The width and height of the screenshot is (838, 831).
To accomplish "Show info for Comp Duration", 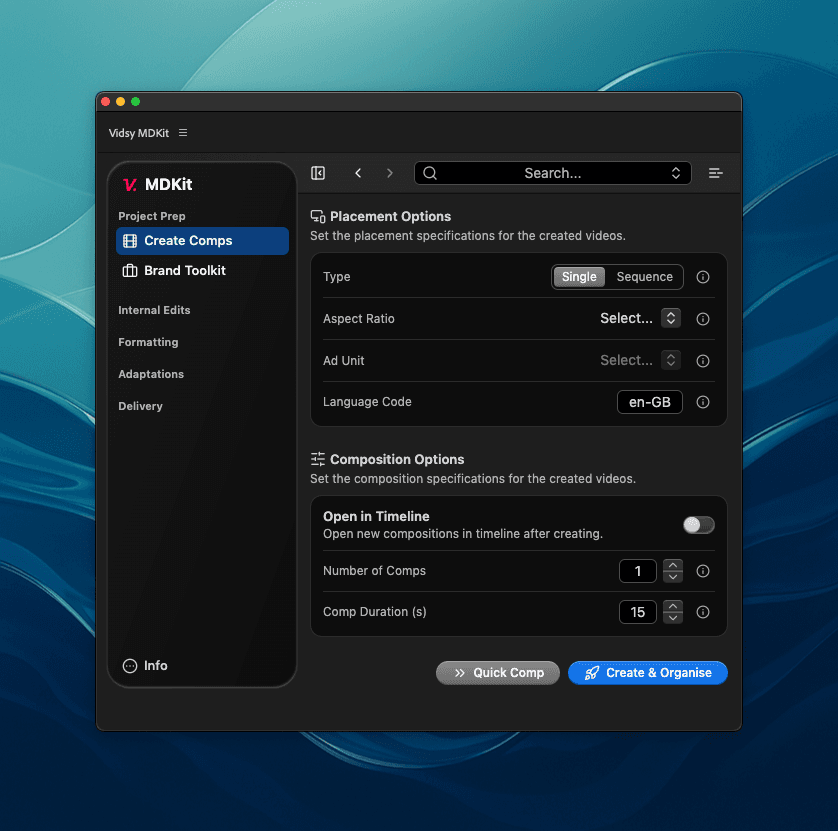I will click(x=703, y=612).
